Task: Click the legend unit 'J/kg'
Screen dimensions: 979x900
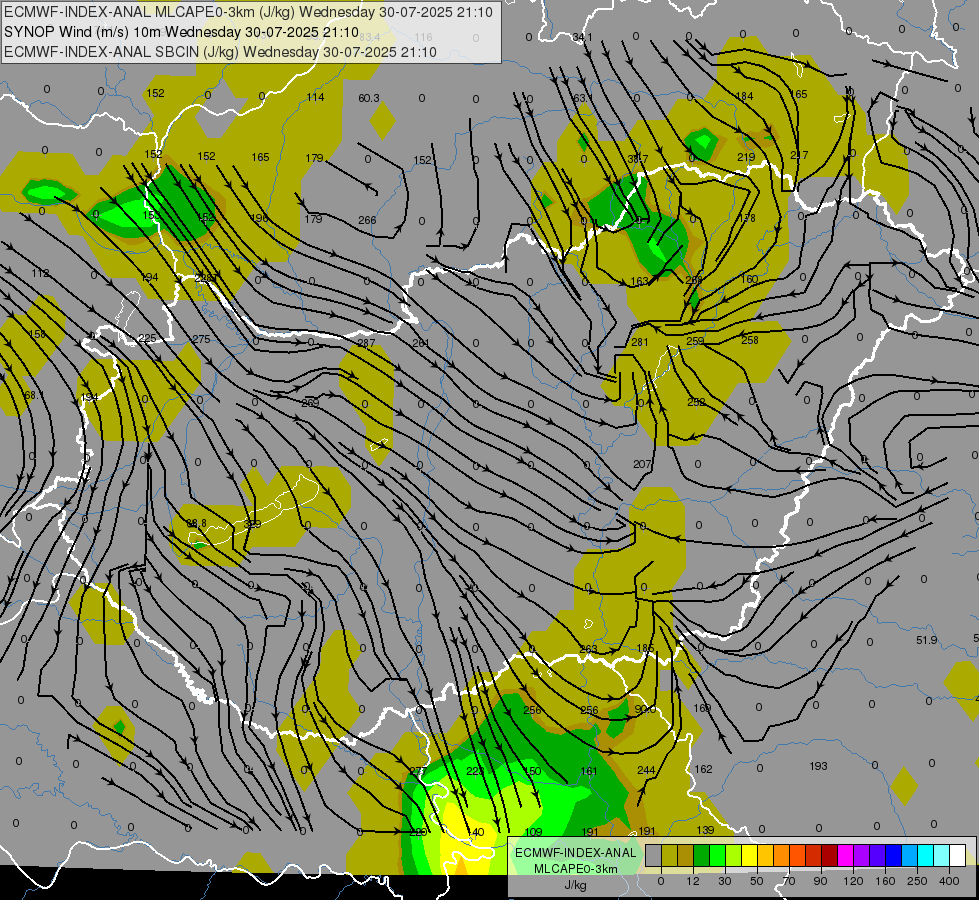Action: (x=575, y=885)
